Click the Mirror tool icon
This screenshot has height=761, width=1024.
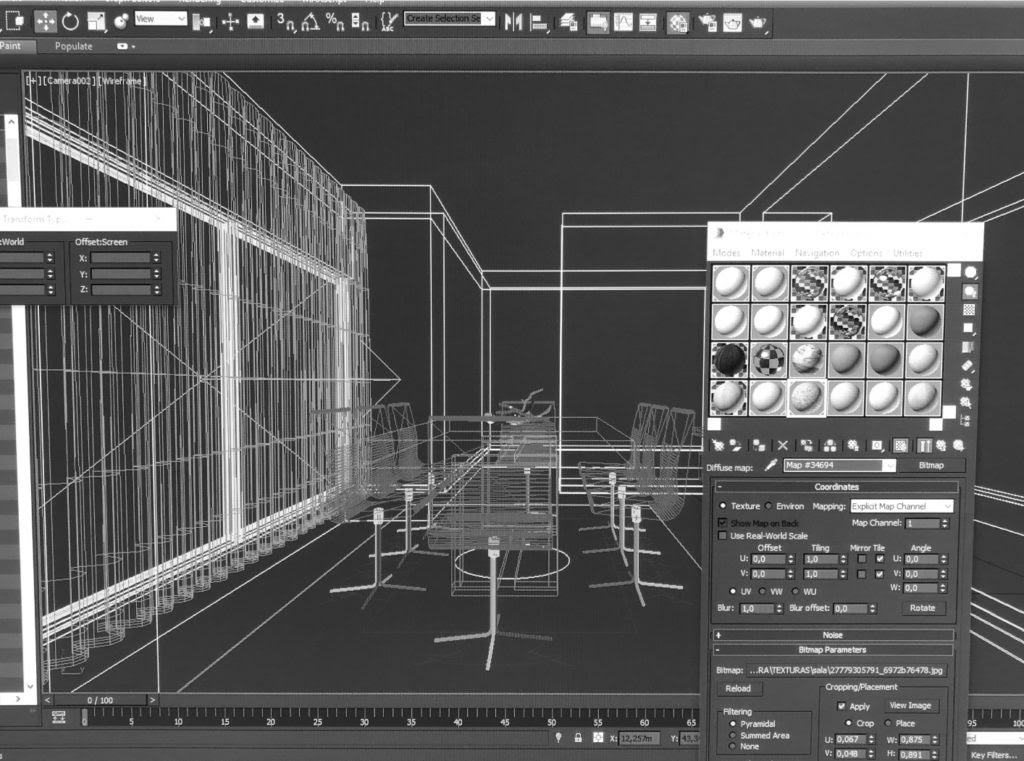click(x=513, y=21)
